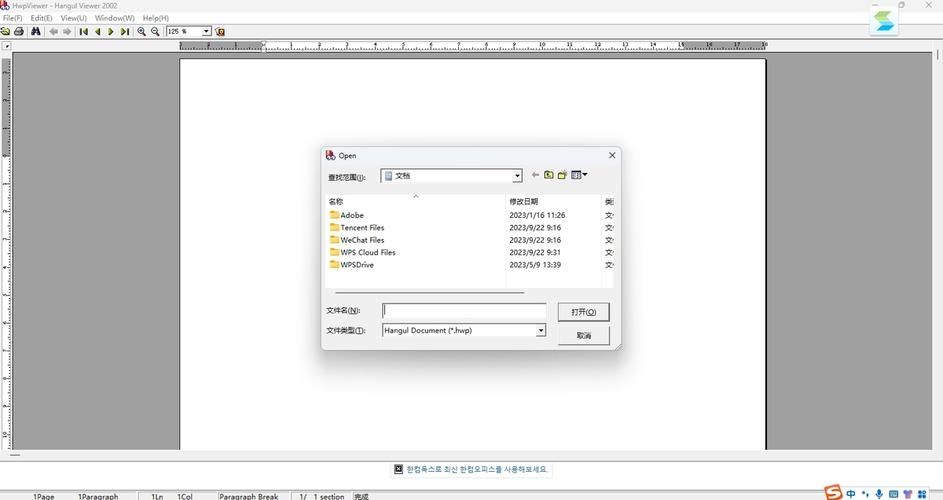The width and height of the screenshot is (943, 500).
Task: Open the File(F) menu
Action: (x=12, y=18)
